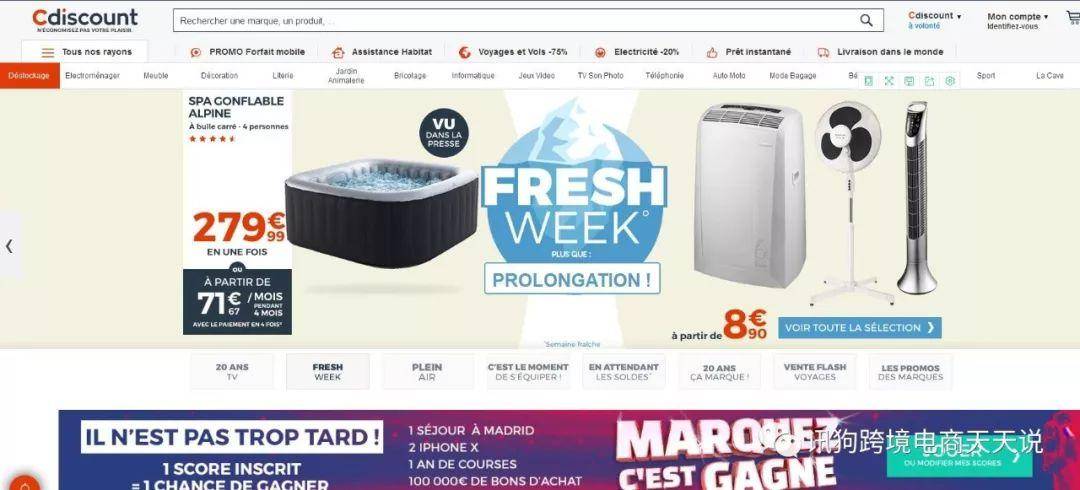The image size is (1080, 490).
Task: Open the Informatique category
Action: point(472,76)
